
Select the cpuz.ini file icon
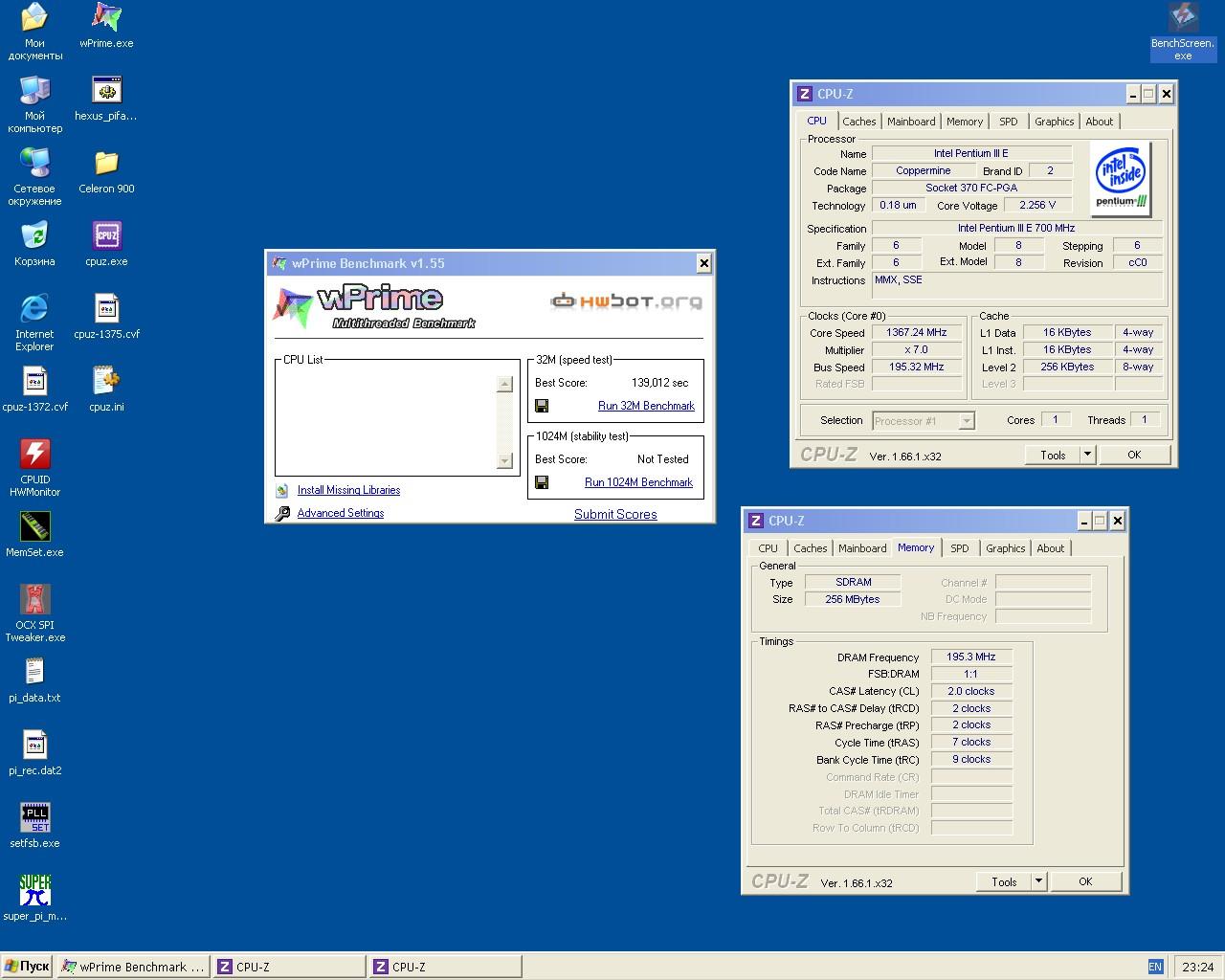106,390
